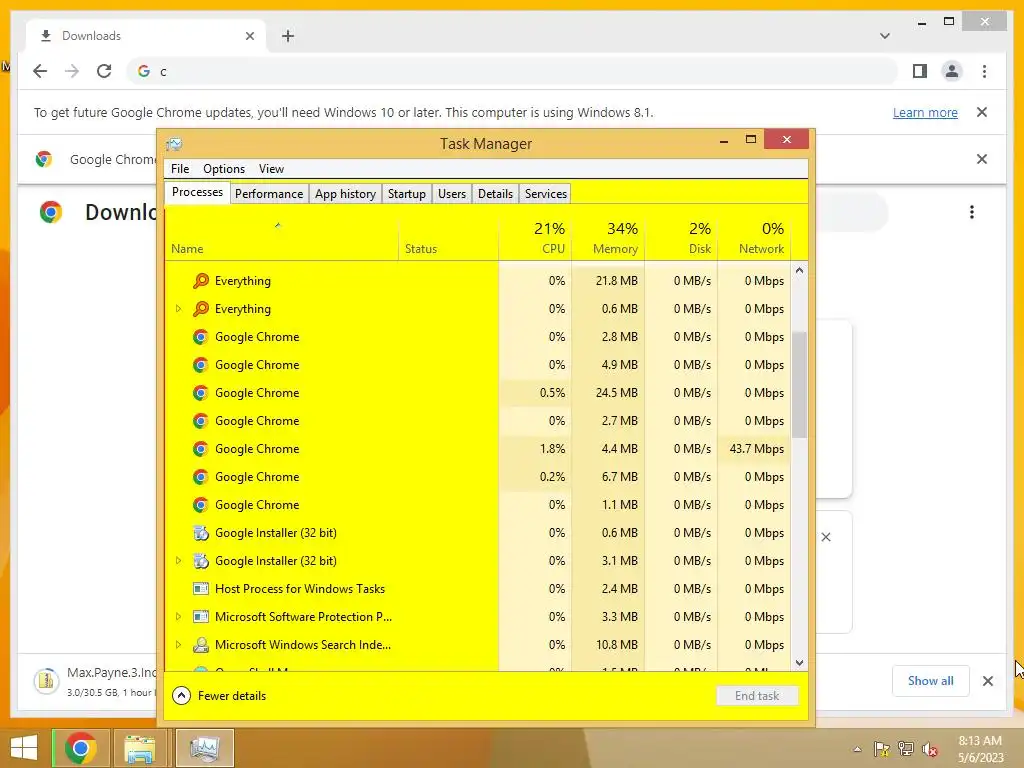The image size is (1024, 768).
Task: Sort processes by the Disk column
Action: click(x=682, y=238)
